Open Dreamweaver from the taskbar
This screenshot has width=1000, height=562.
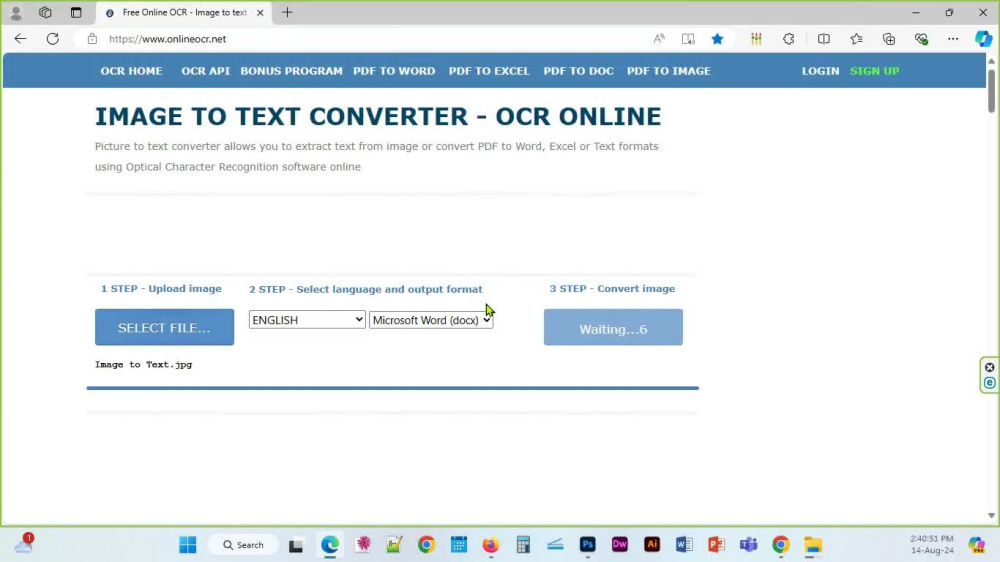click(x=619, y=545)
